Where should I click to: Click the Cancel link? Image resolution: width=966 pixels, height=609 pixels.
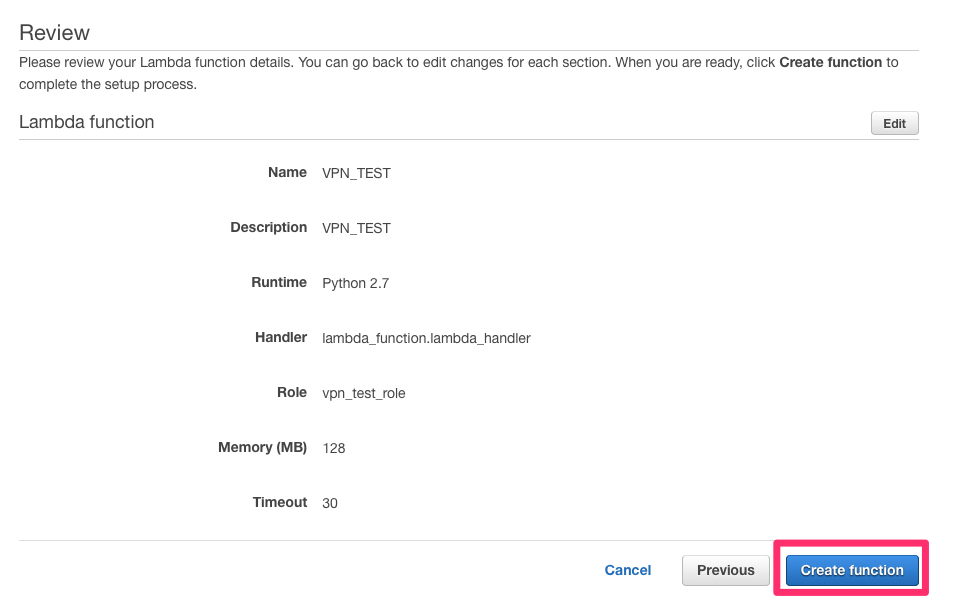tap(627, 570)
